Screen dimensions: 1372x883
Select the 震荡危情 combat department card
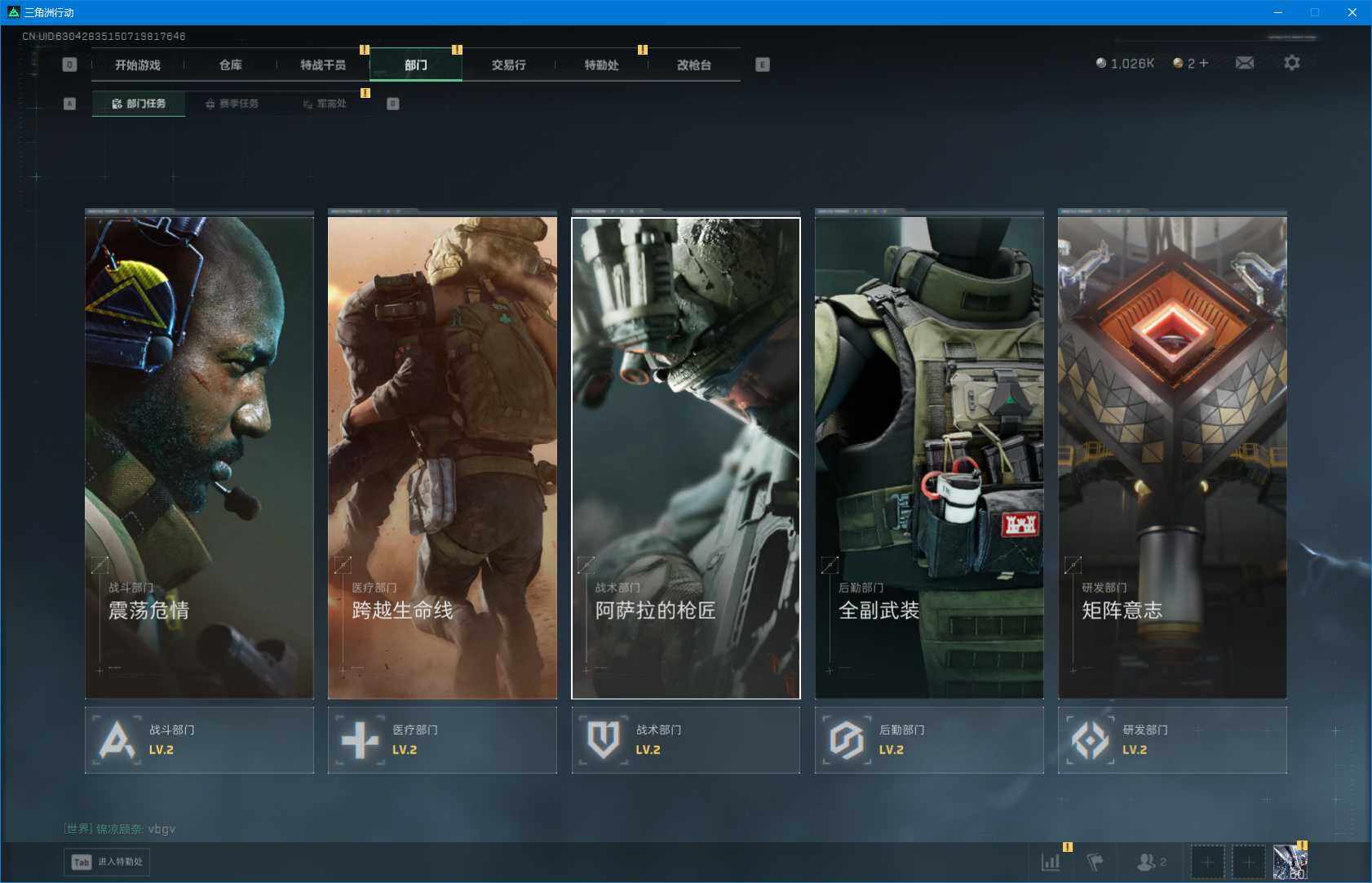[x=199, y=457]
